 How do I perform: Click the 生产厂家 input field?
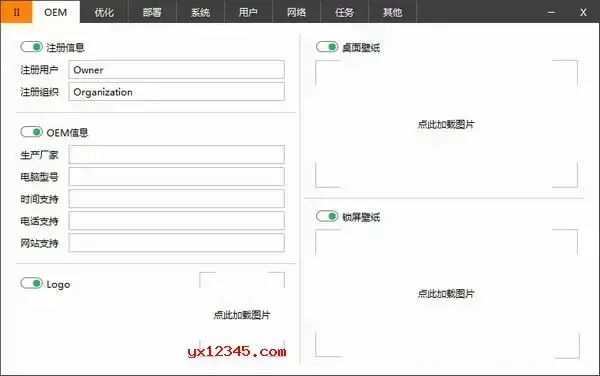pyautogui.click(x=176, y=155)
